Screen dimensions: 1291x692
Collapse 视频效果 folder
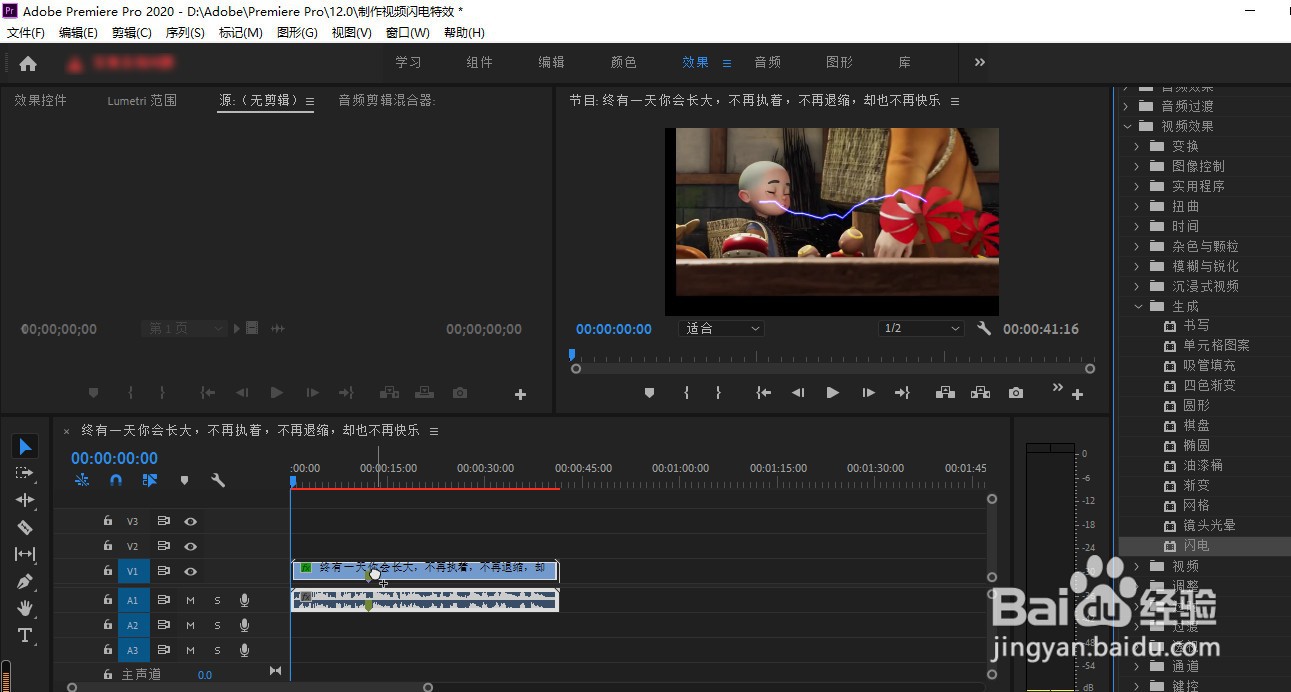click(x=1128, y=126)
